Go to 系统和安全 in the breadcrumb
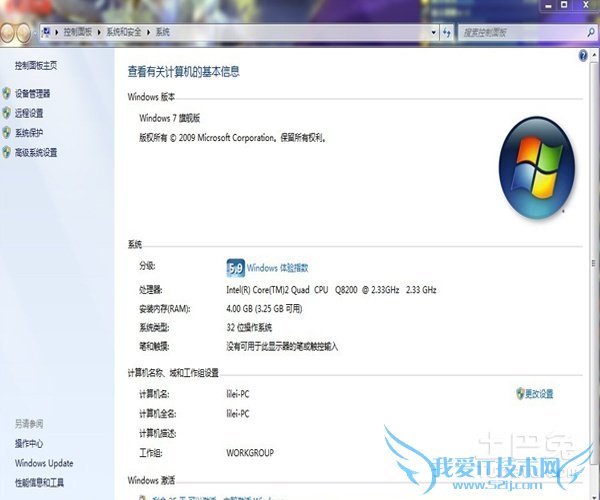The height and width of the screenshot is (500, 600). (124, 32)
